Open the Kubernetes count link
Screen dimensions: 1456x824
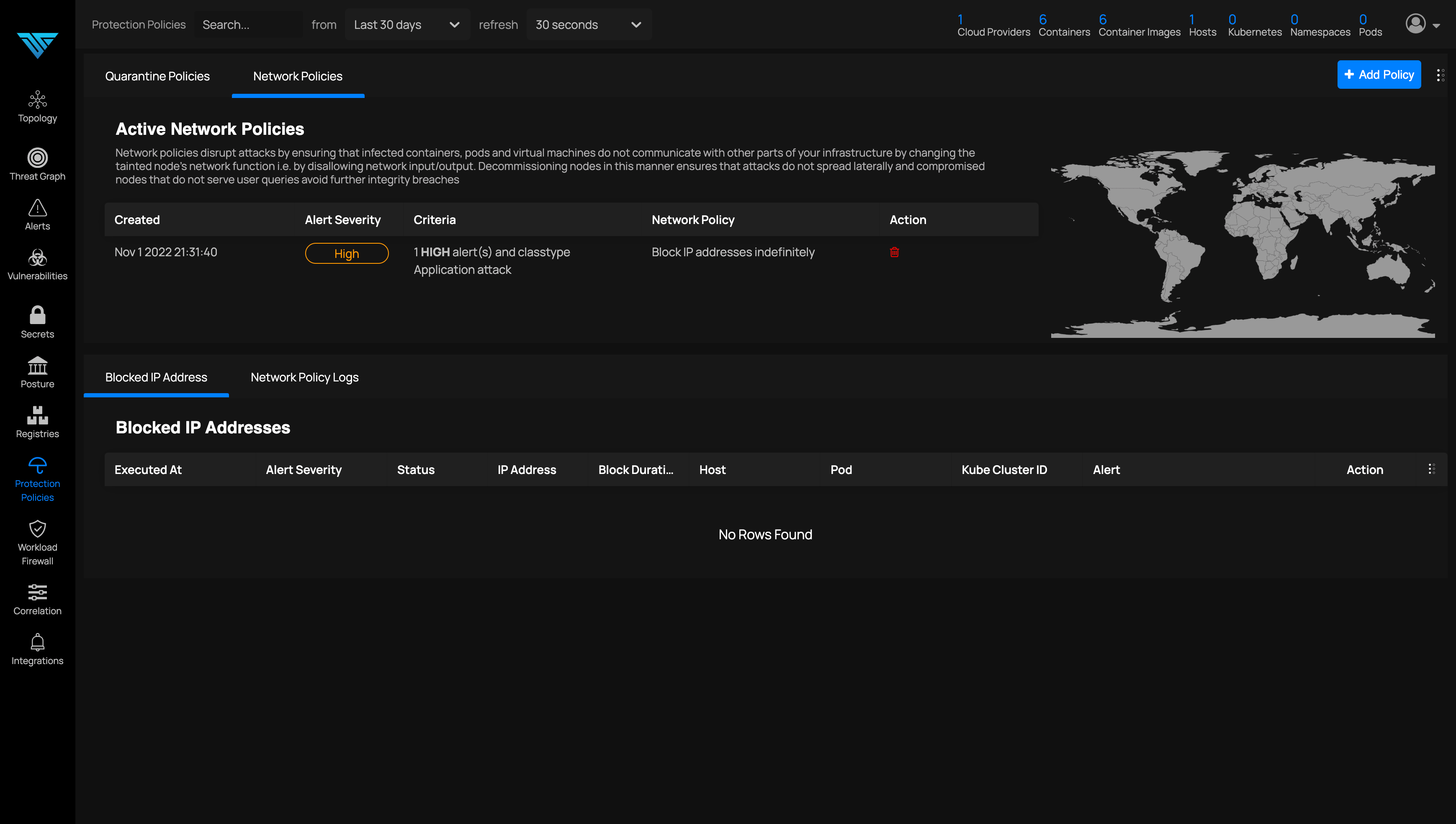click(1255, 26)
